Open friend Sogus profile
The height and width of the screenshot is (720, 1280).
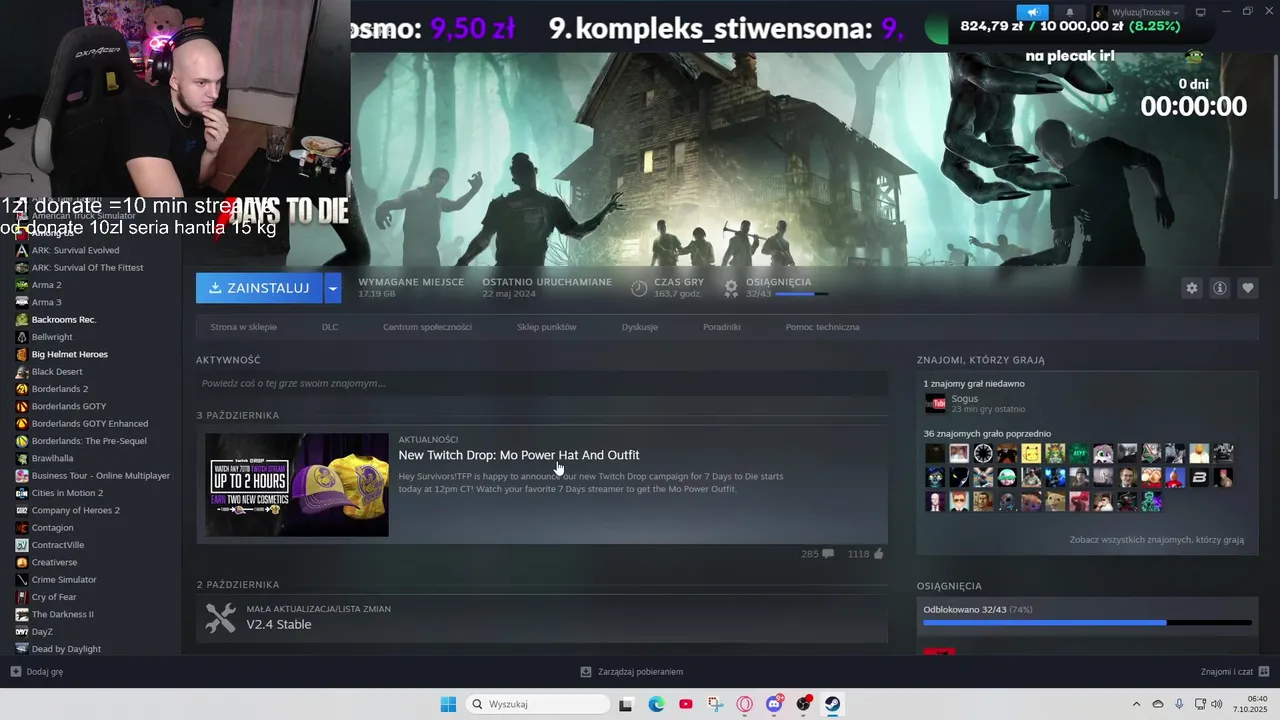(965, 399)
